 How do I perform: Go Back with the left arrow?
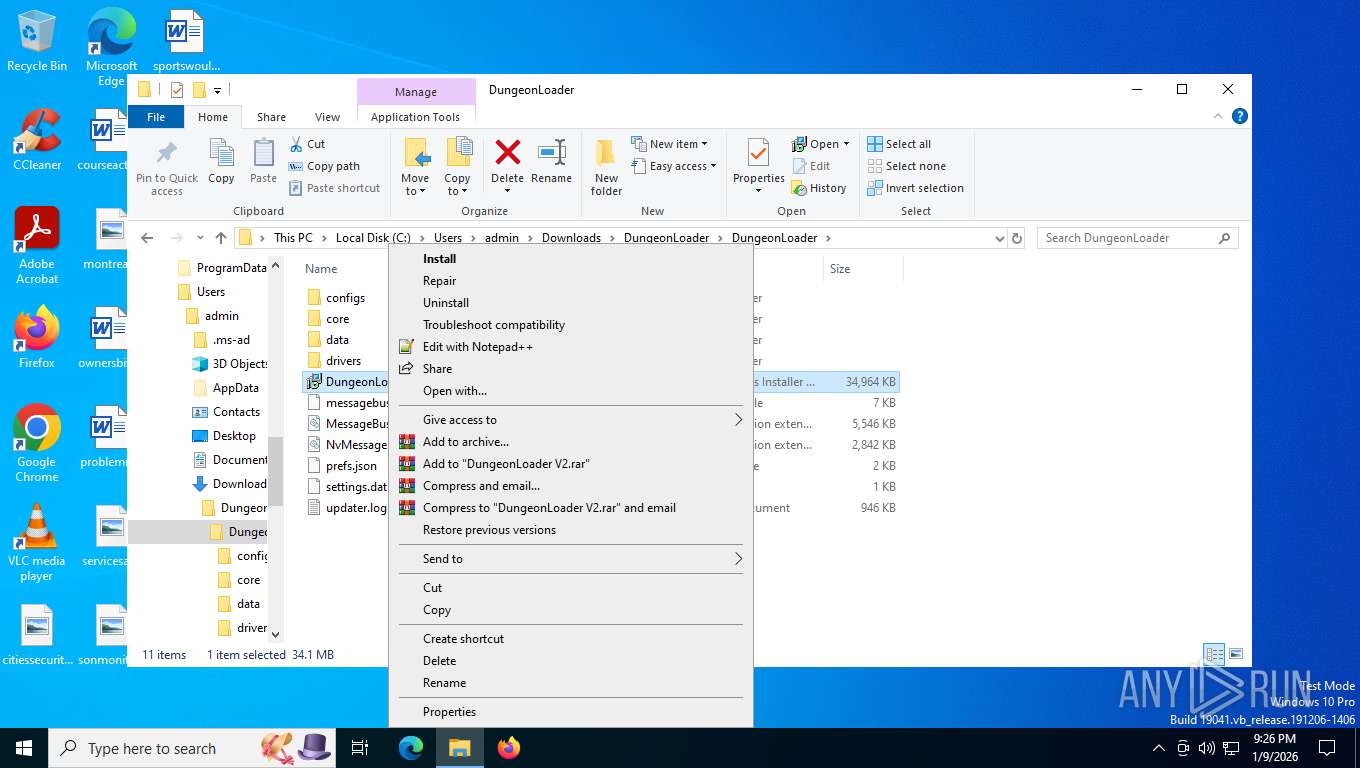point(147,238)
